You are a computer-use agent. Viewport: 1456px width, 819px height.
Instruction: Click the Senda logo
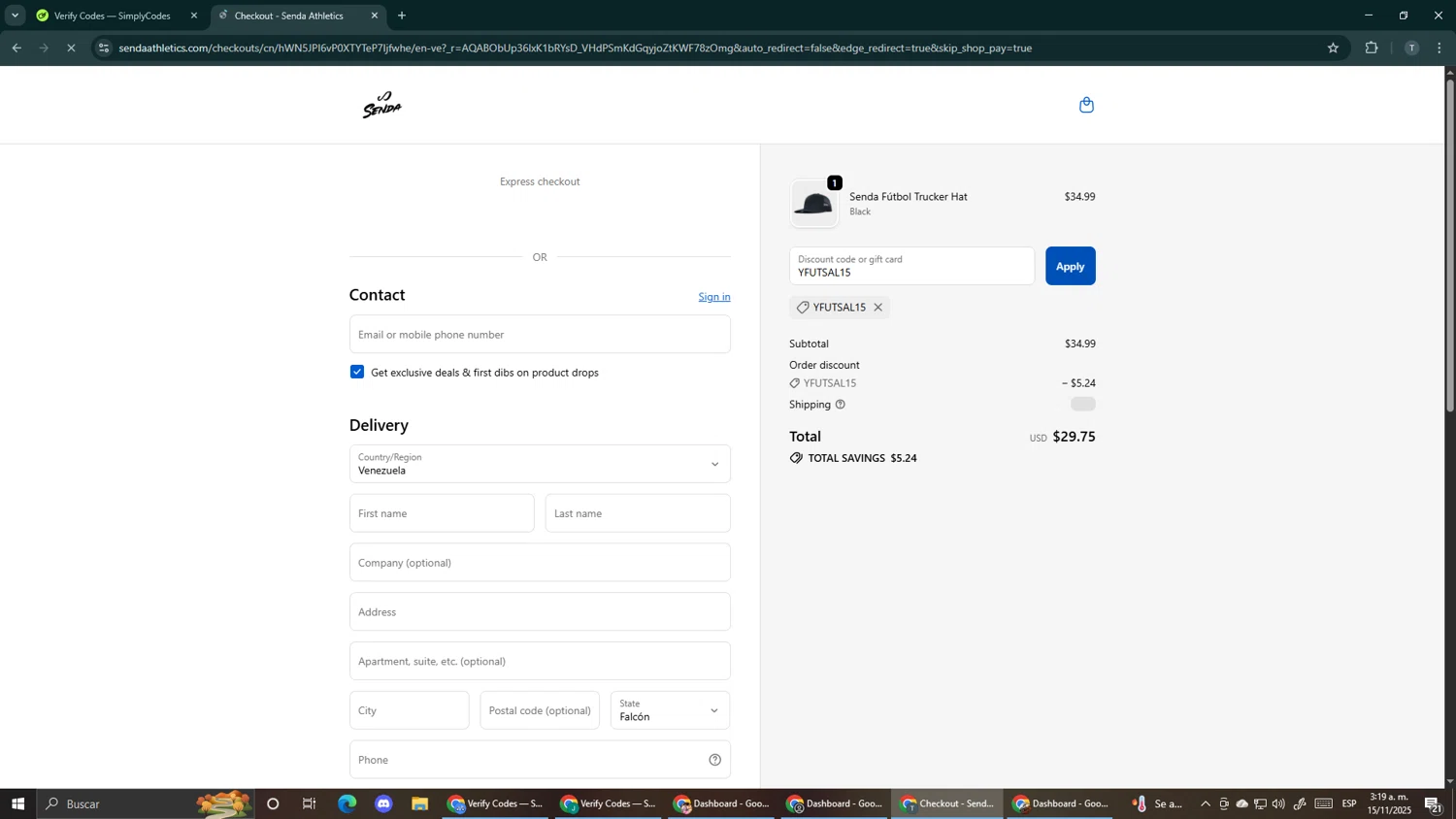coord(382,105)
